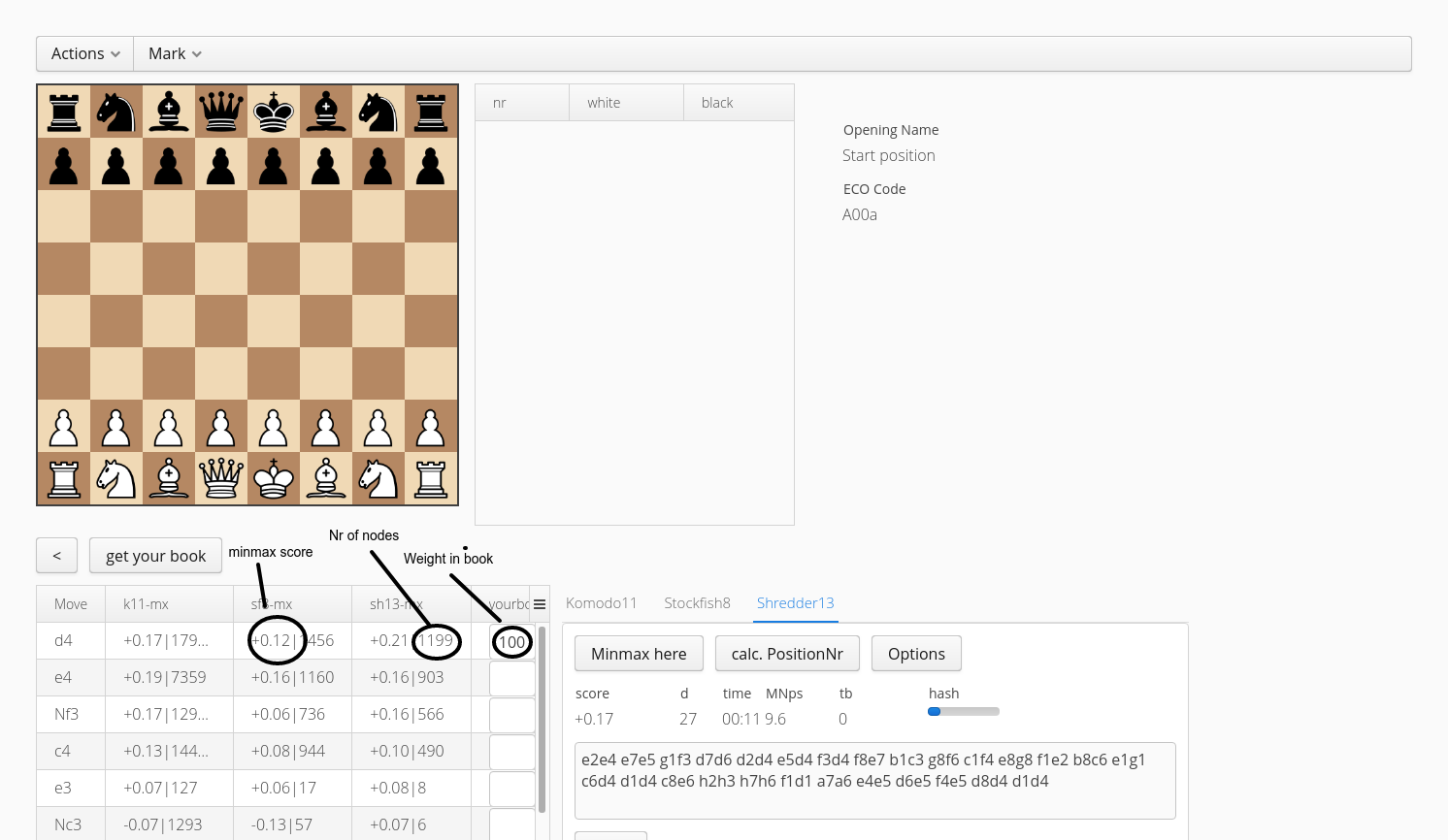
Task: Click the black column header
Action: tap(739, 103)
